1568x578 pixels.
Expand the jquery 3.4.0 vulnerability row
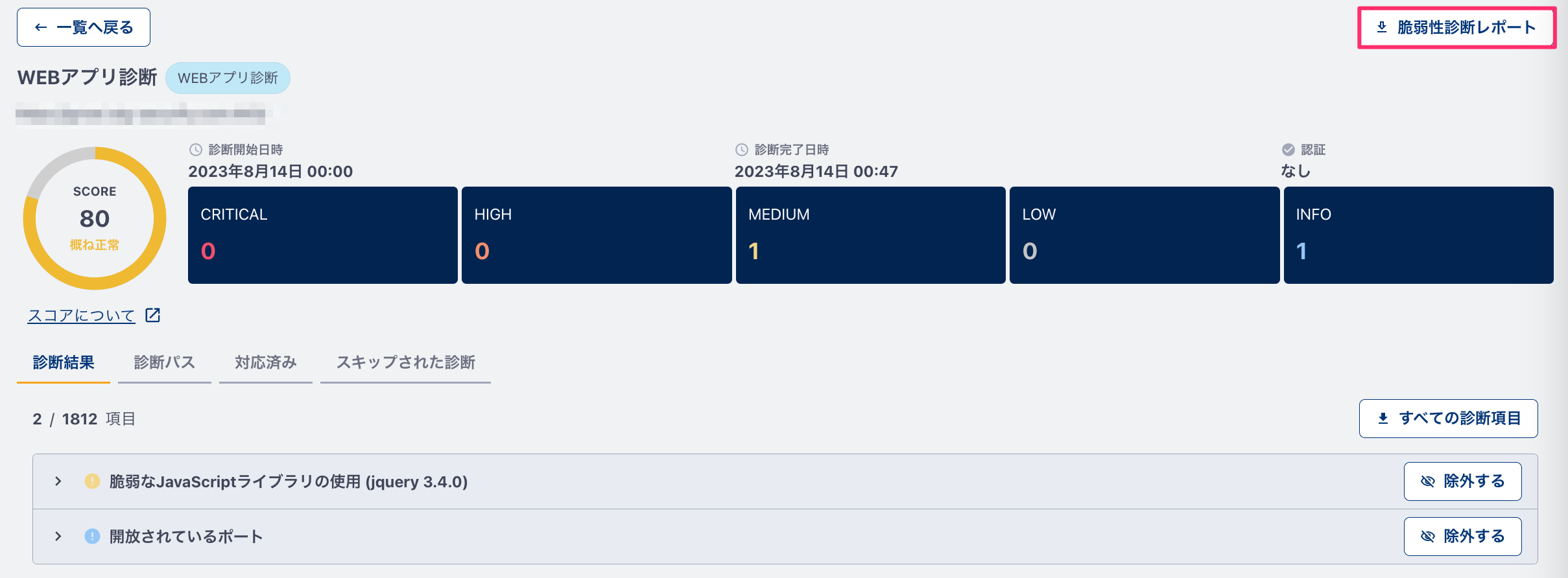coord(58,481)
